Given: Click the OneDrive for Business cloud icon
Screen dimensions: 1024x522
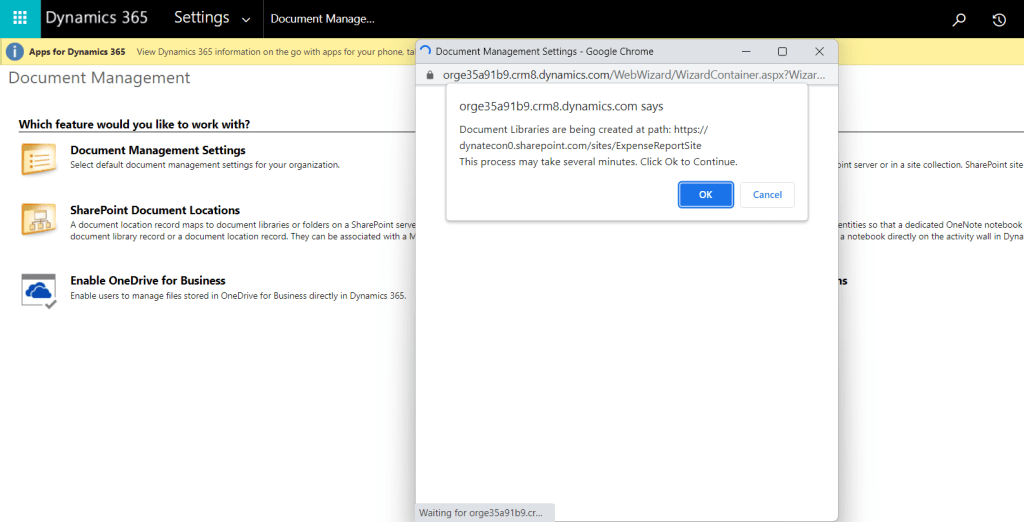Looking at the screenshot, I should pos(39,289).
